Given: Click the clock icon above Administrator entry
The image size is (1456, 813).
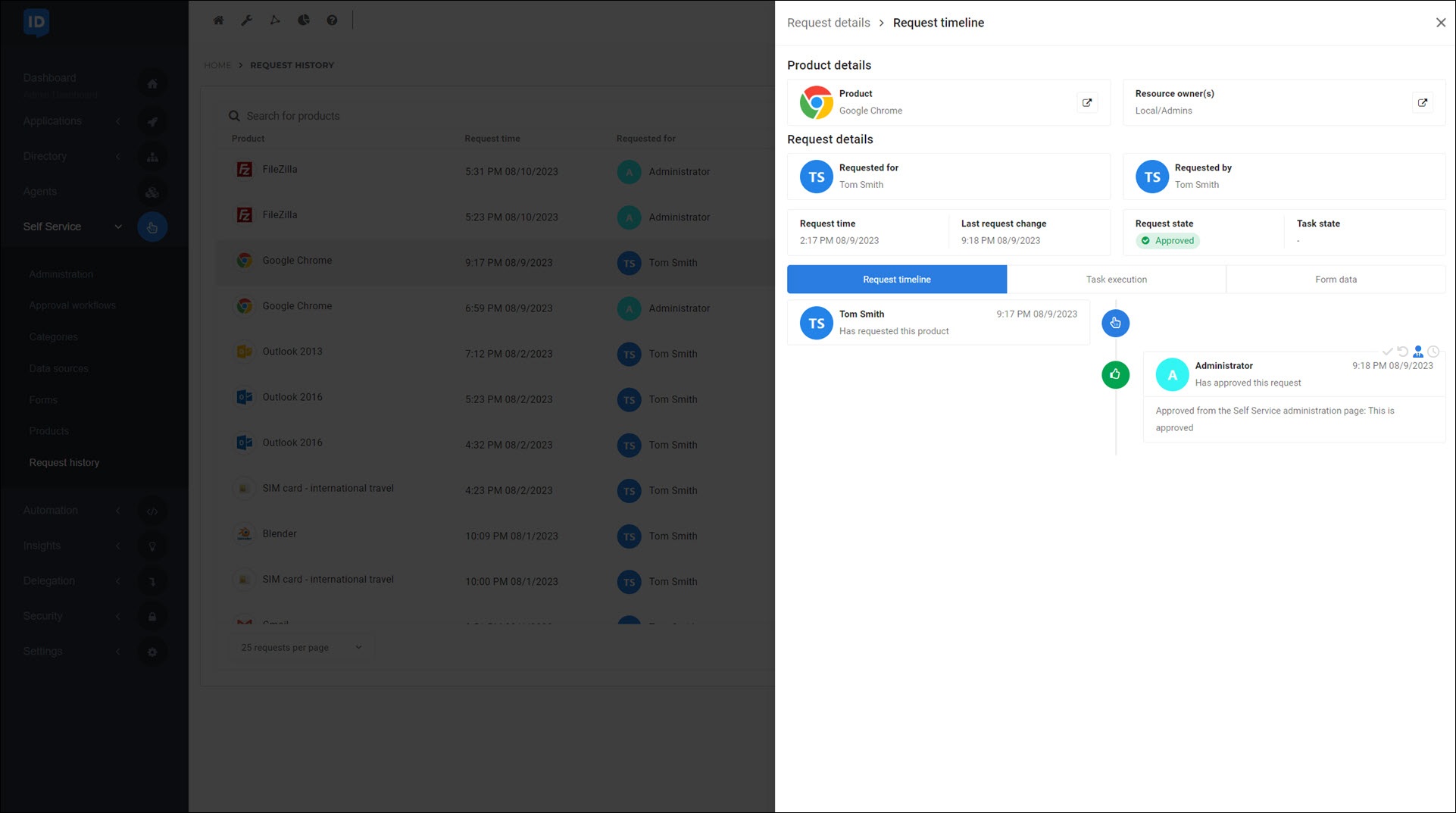Looking at the screenshot, I should [1433, 352].
